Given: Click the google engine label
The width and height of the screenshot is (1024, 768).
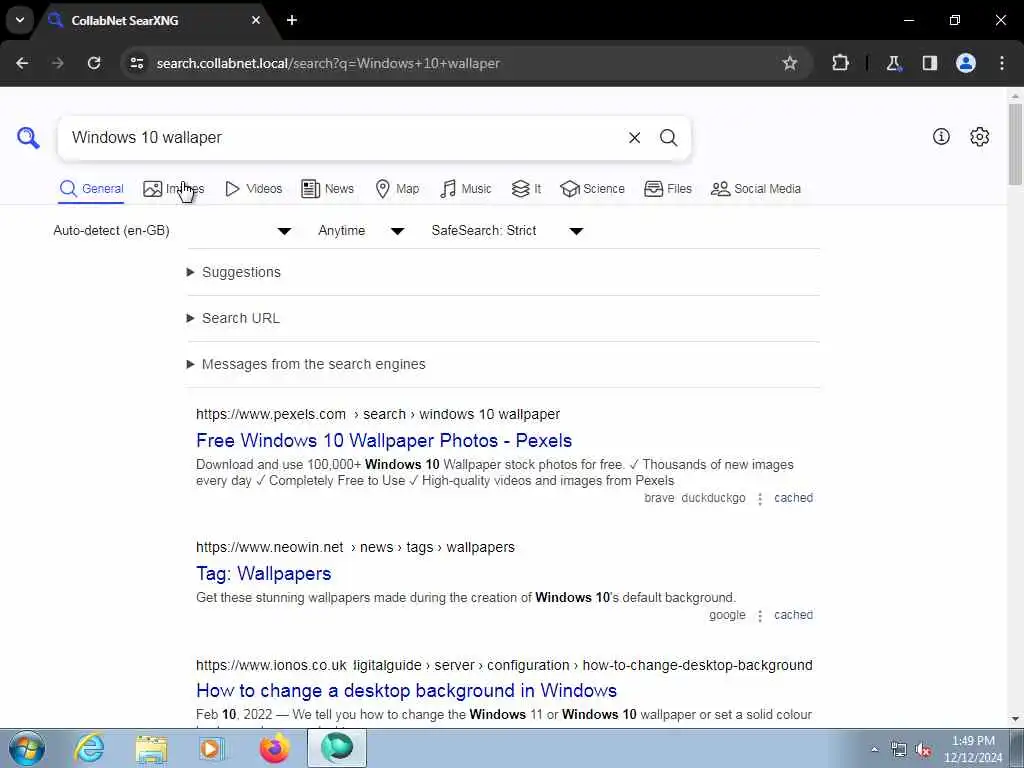Looking at the screenshot, I should 727,615.
